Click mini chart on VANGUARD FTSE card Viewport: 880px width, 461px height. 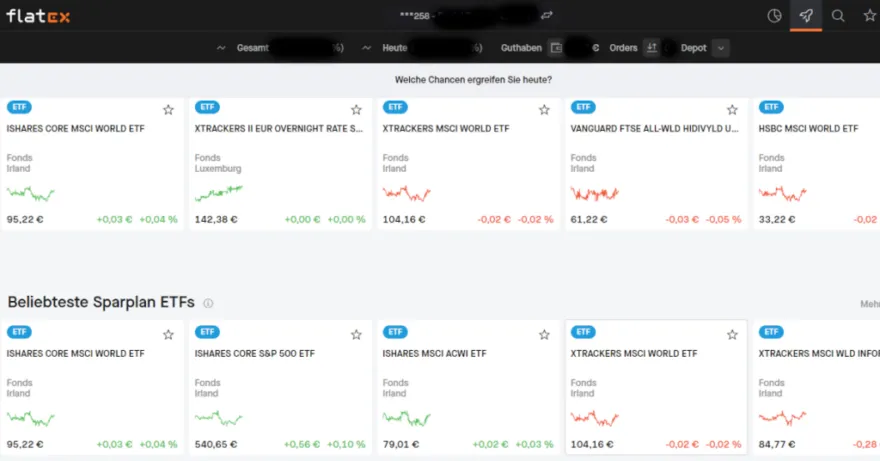click(x=594, y=194)
